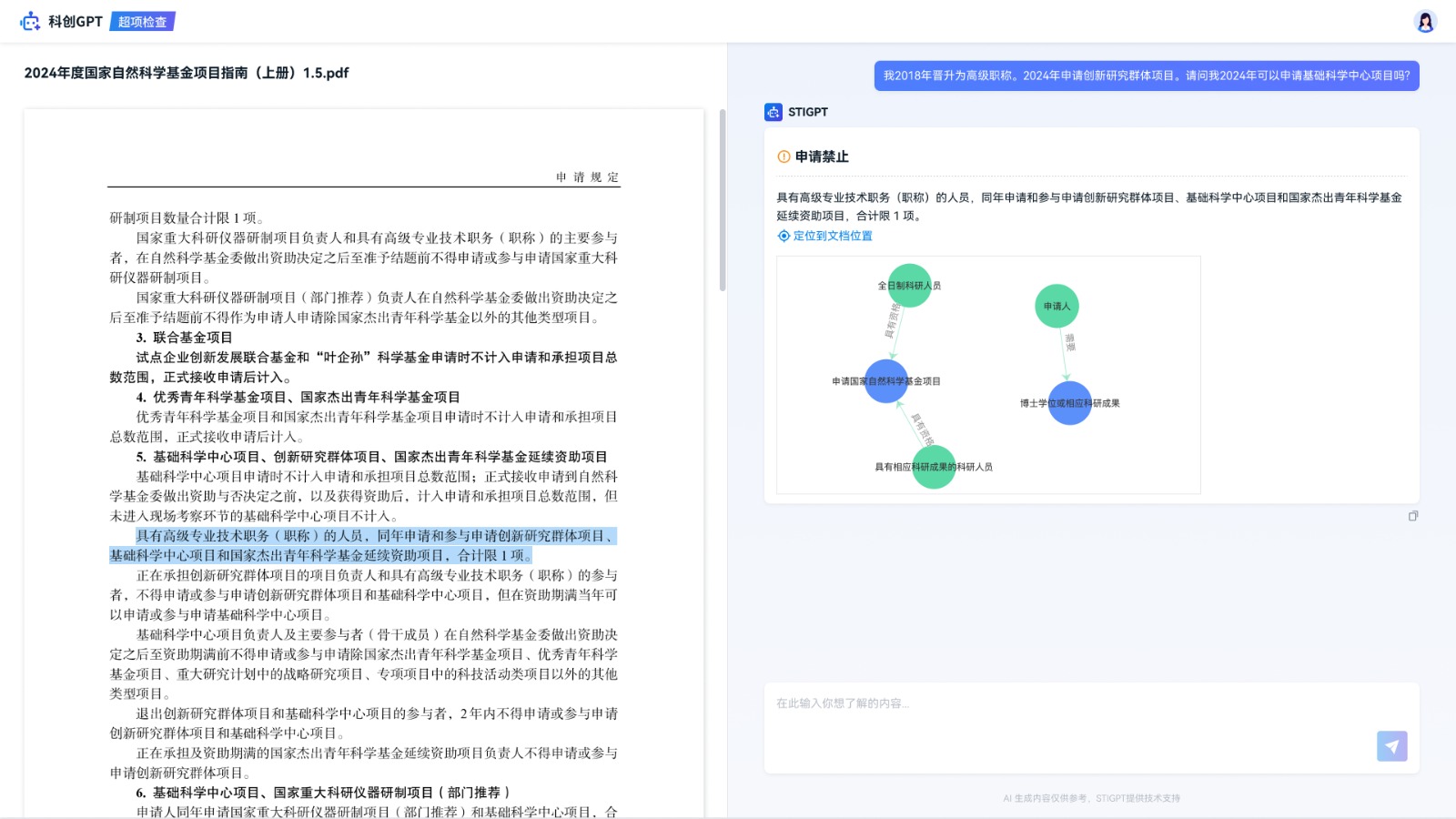The width and height of the screenshot is (1456, 819).
Task: Copy the answer with the copy icon
Action: (x=1413, y=516)
